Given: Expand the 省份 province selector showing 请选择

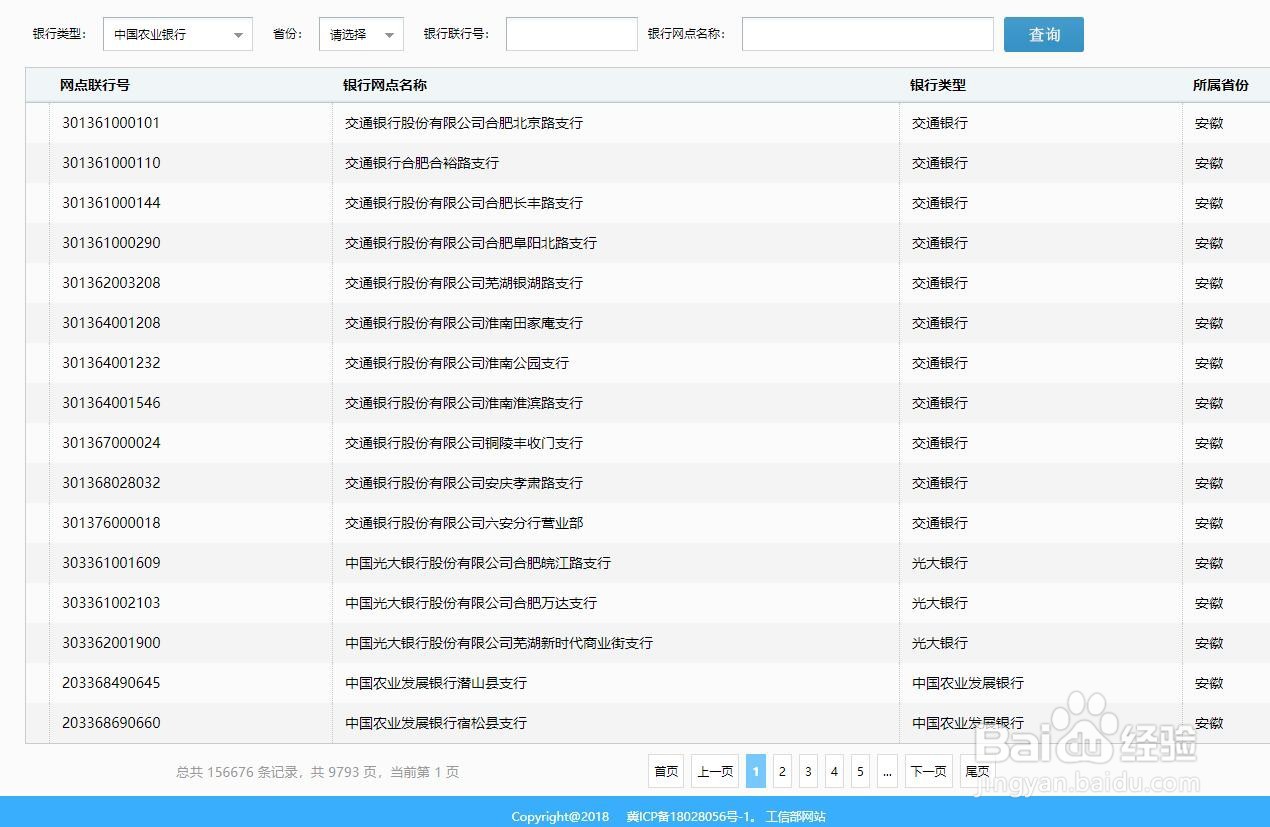Looking at the screenshot, I should pos(360,33).
